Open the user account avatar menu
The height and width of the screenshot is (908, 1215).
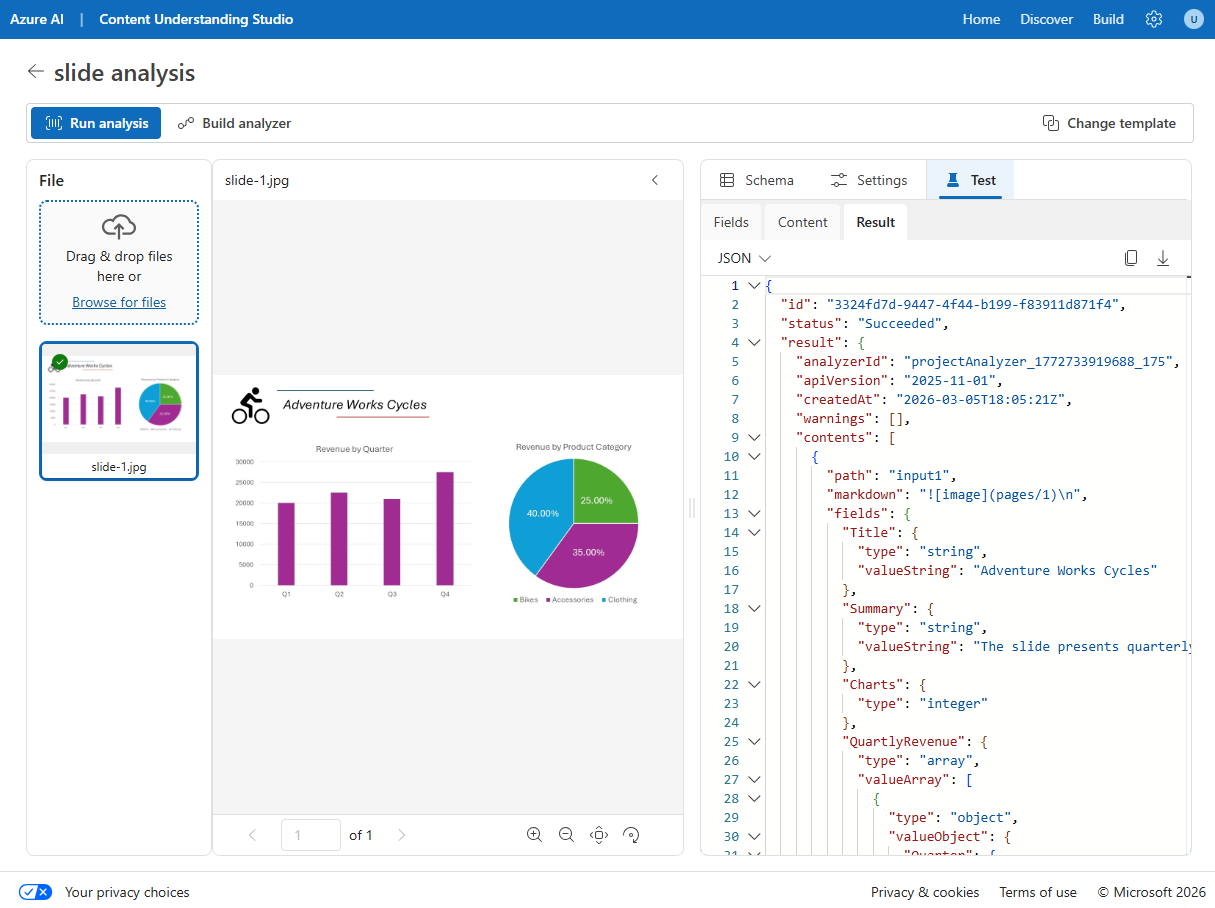click(x=1194, y=19)
